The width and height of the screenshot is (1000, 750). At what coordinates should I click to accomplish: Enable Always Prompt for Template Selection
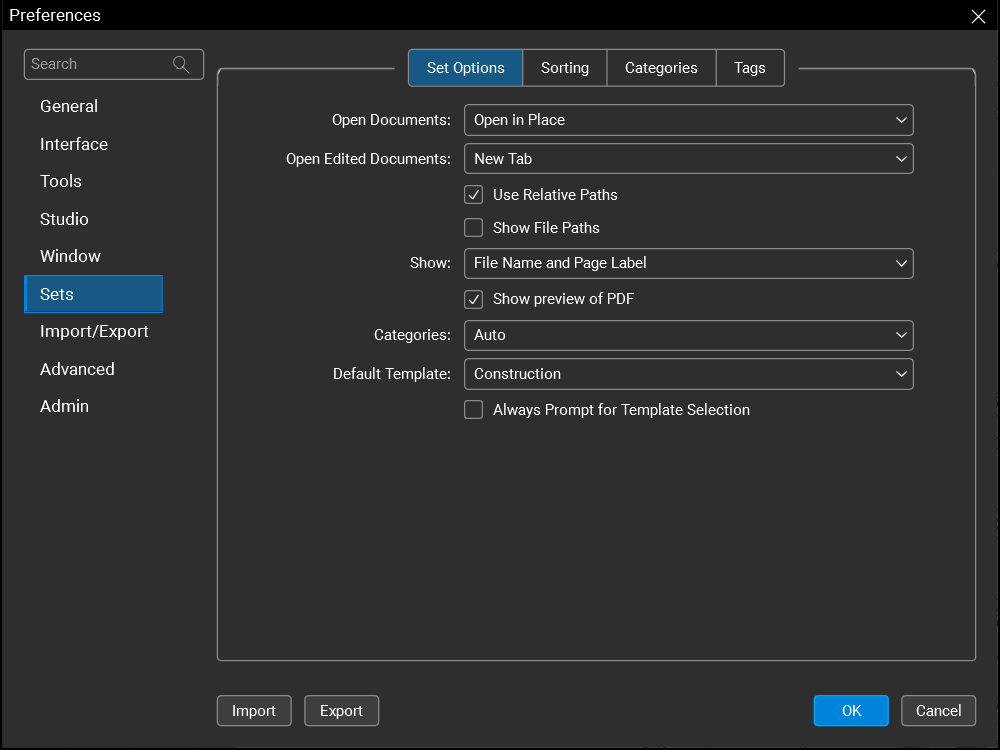(x=474, y=410)
